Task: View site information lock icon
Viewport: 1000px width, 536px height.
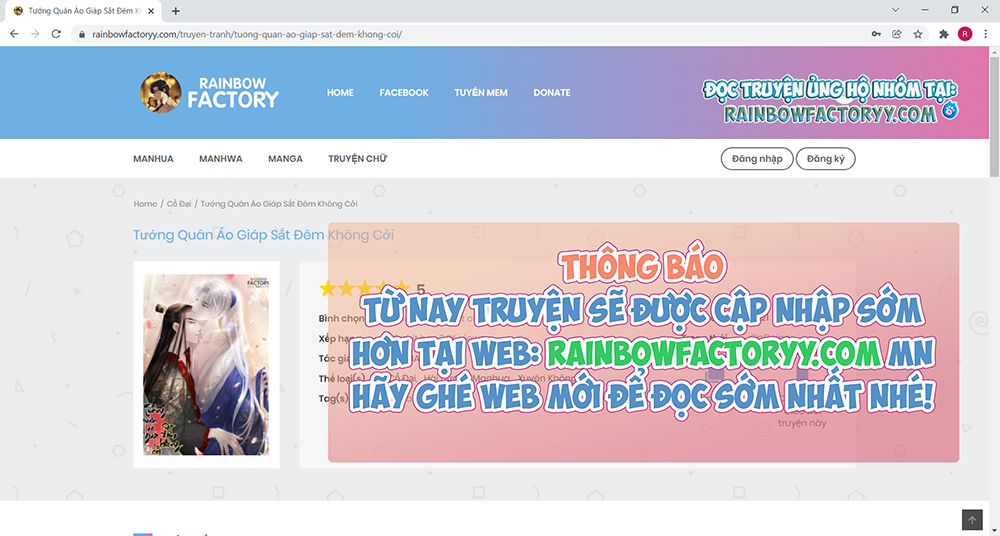Action: 83,33
